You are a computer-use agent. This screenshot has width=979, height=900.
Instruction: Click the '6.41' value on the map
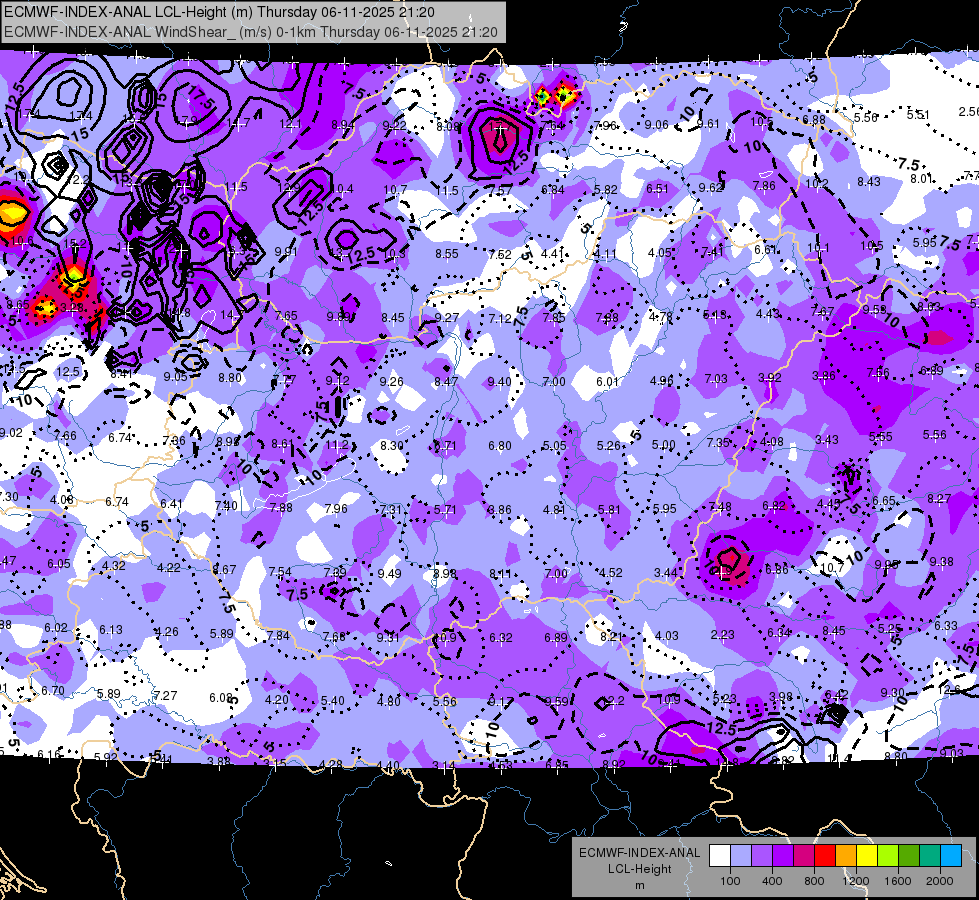point(171,504)
